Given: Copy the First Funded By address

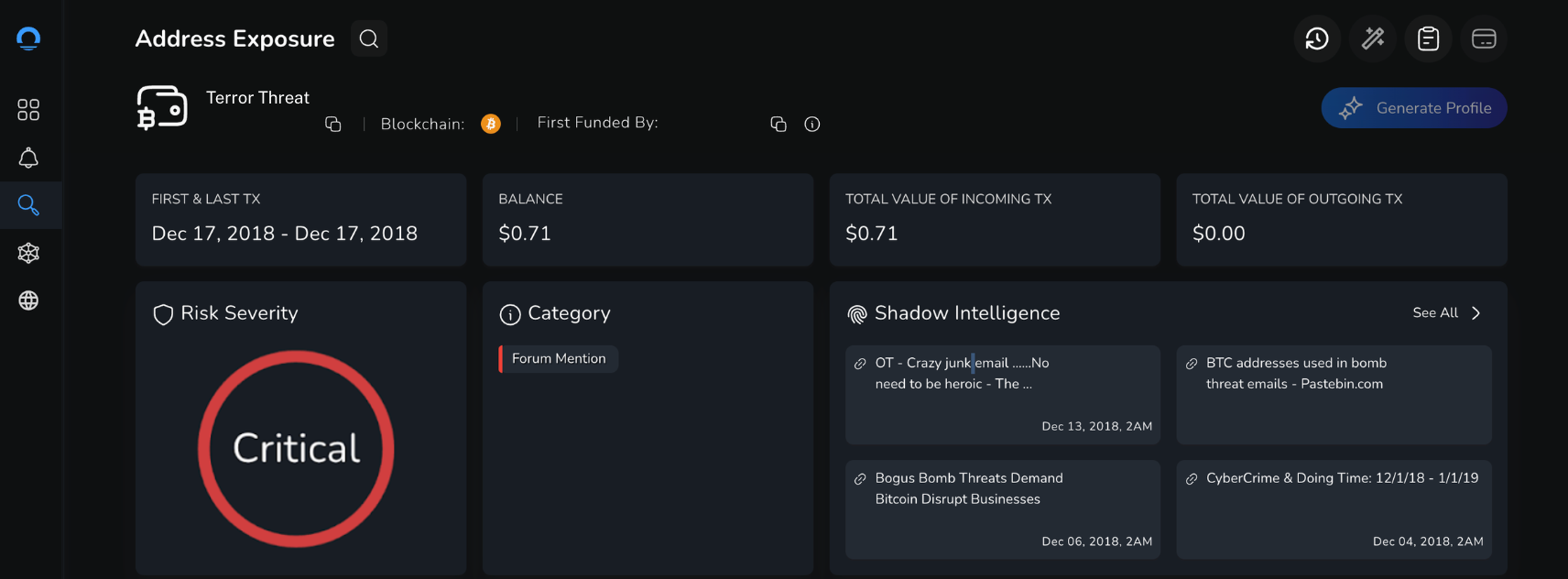Looking at the screenshot, I should tap(779, 125).
